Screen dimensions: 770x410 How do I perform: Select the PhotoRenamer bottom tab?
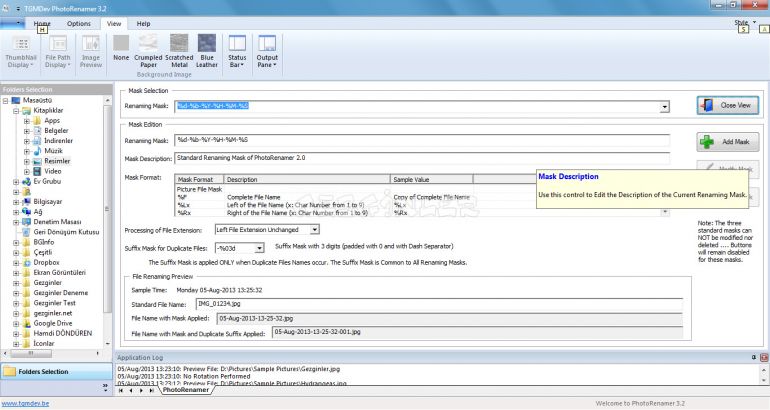pos(186,390)
